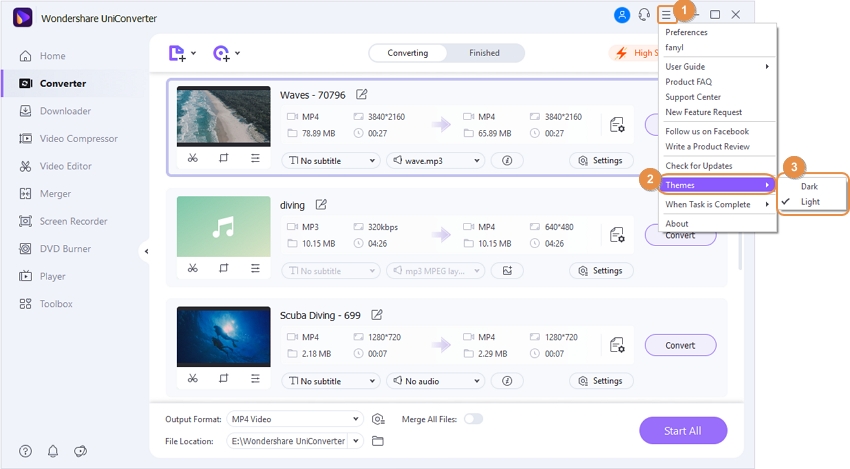Choose Check for Updates in the menu

click(x=699, y=166)
